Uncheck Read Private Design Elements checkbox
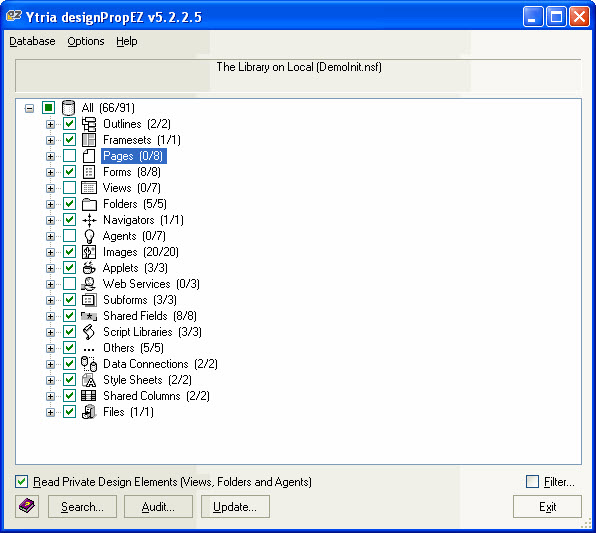The image size is (596, 533). click(21, 482)
